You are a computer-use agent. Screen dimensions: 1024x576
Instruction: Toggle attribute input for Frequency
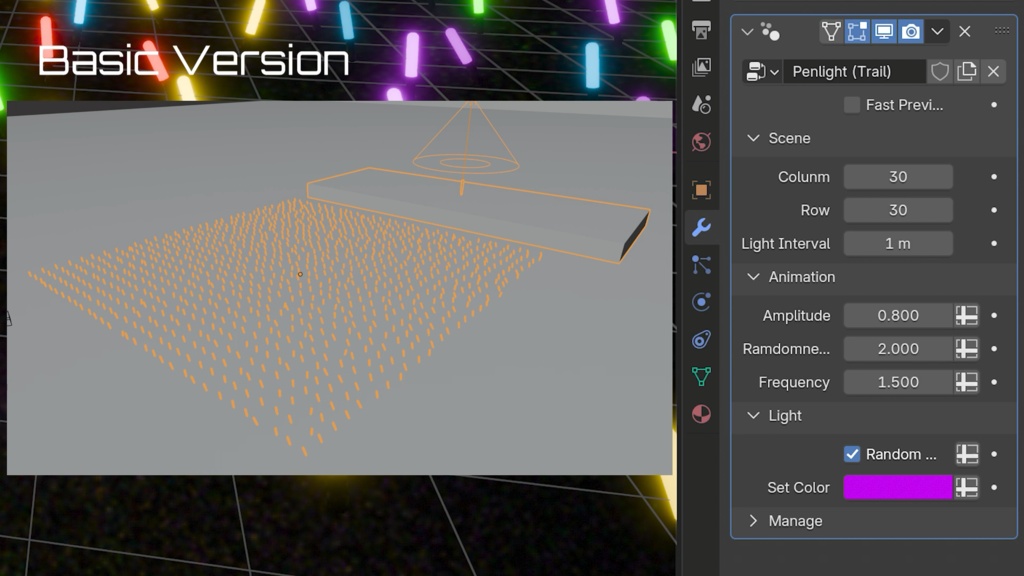pyautogui.click(x=967, y=382)
